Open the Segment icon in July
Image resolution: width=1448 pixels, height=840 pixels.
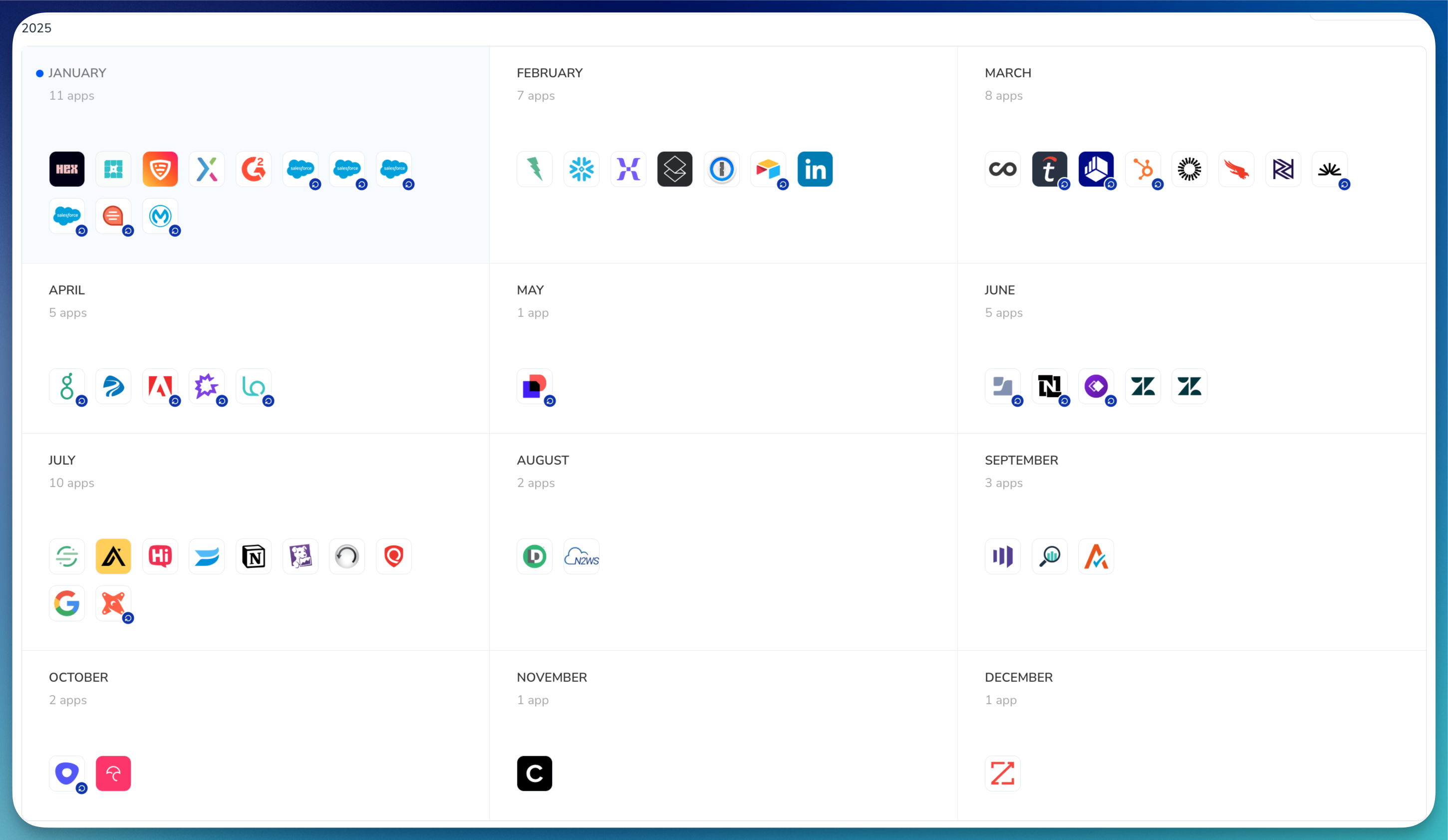[x=67, y=556]
